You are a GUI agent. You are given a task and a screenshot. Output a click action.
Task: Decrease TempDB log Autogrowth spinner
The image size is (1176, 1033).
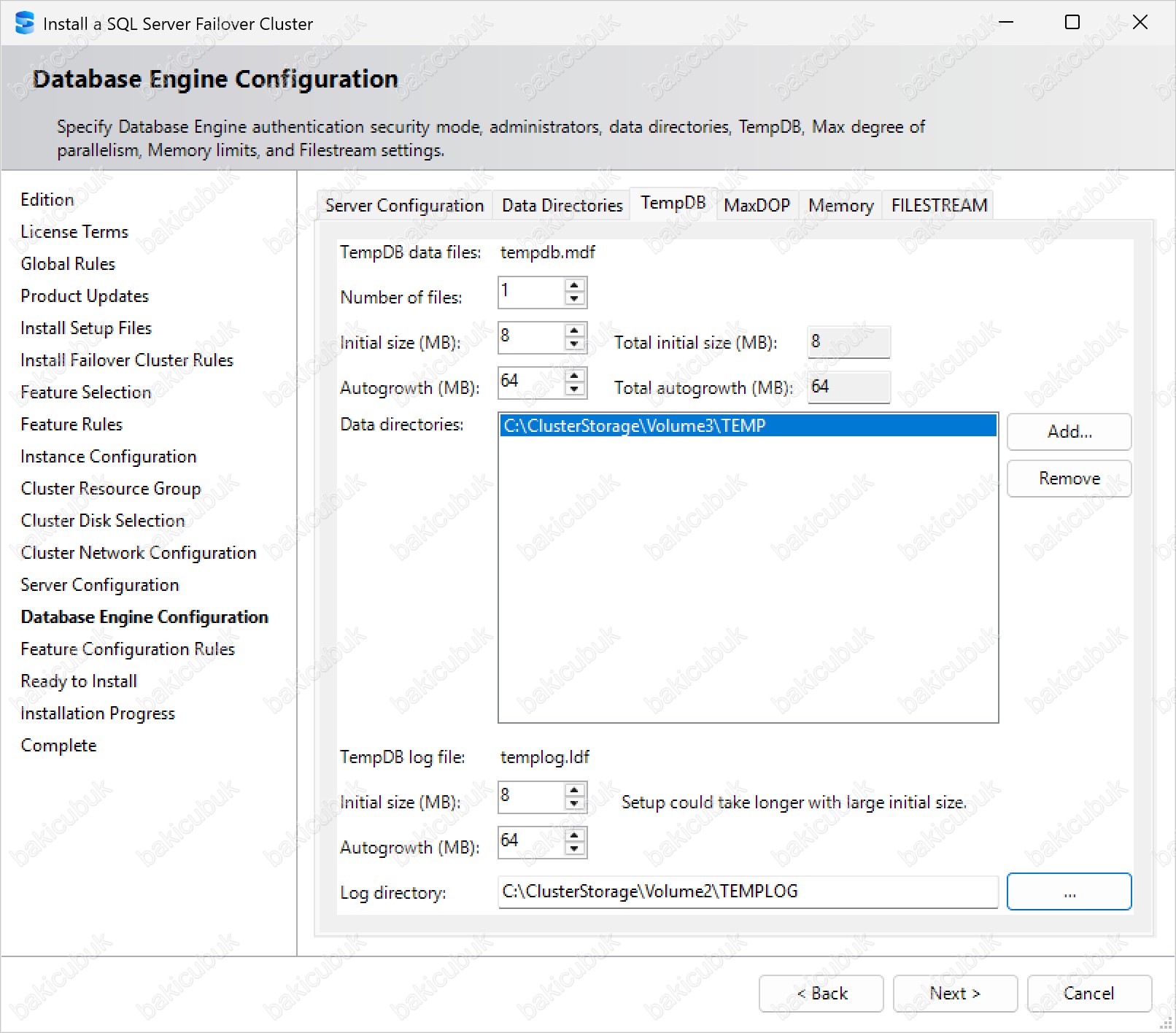click(x=574, y=848)
